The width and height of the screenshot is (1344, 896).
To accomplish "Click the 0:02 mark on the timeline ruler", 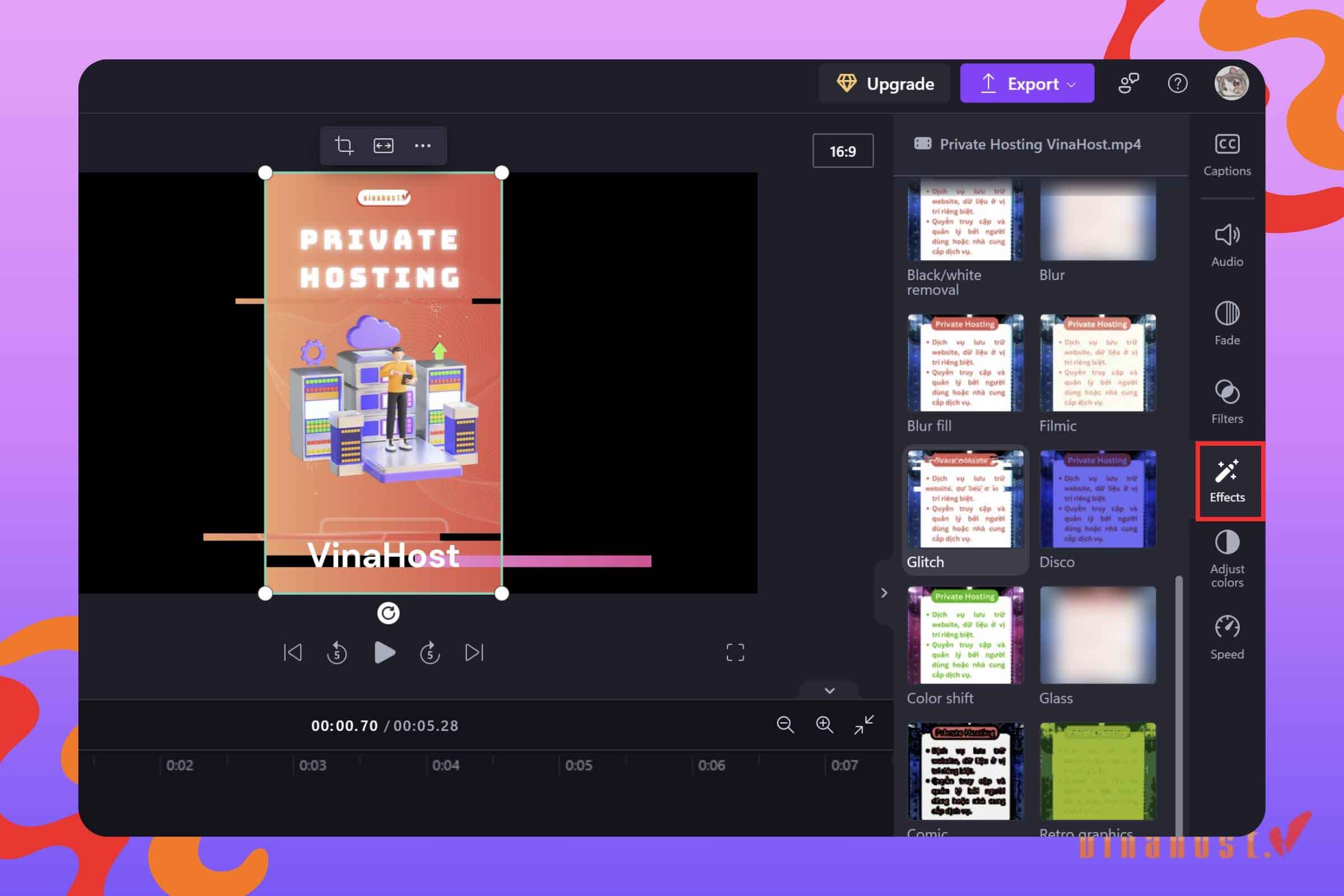I will [179, 765].
